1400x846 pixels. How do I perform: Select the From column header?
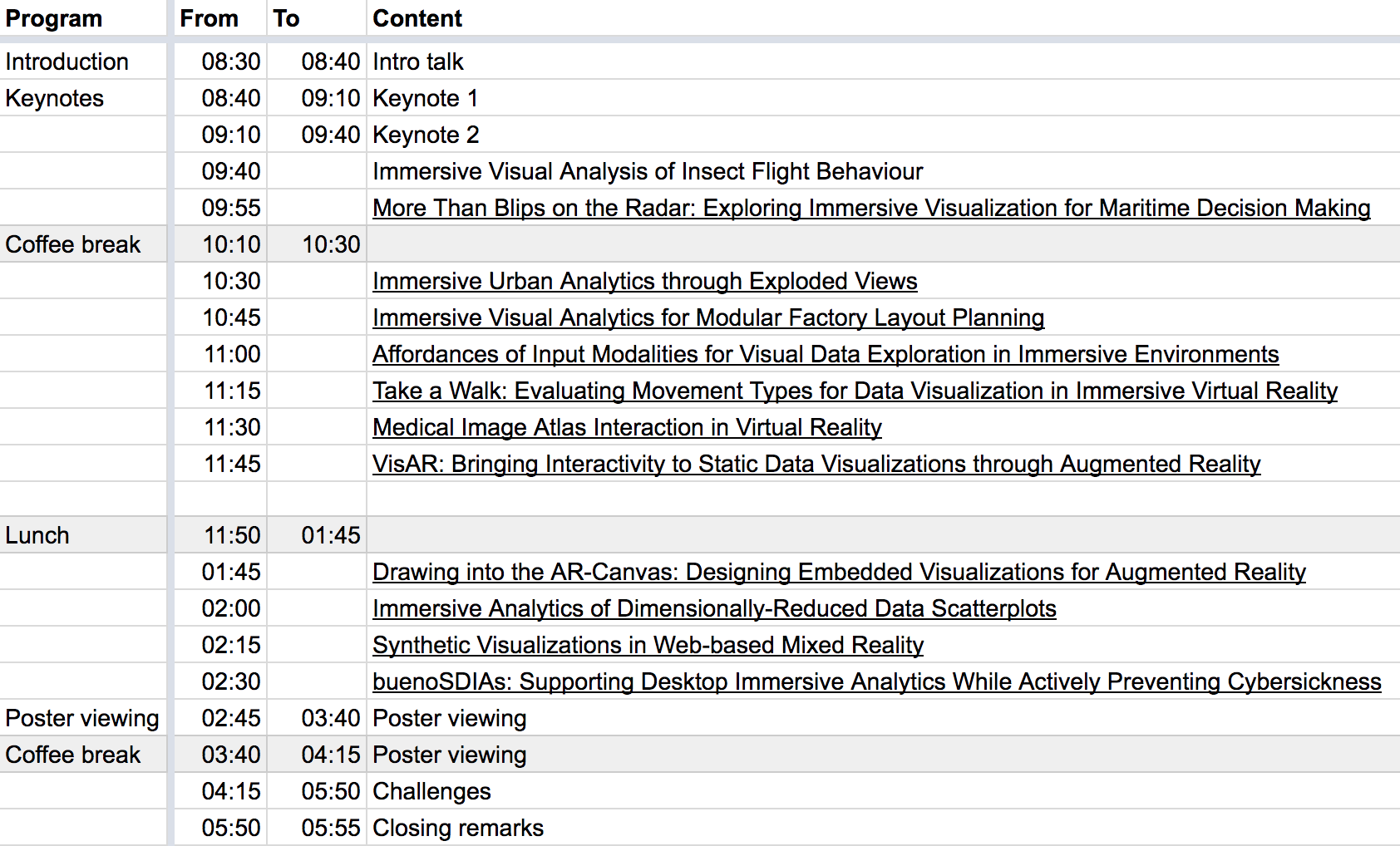tap(220, 18)
